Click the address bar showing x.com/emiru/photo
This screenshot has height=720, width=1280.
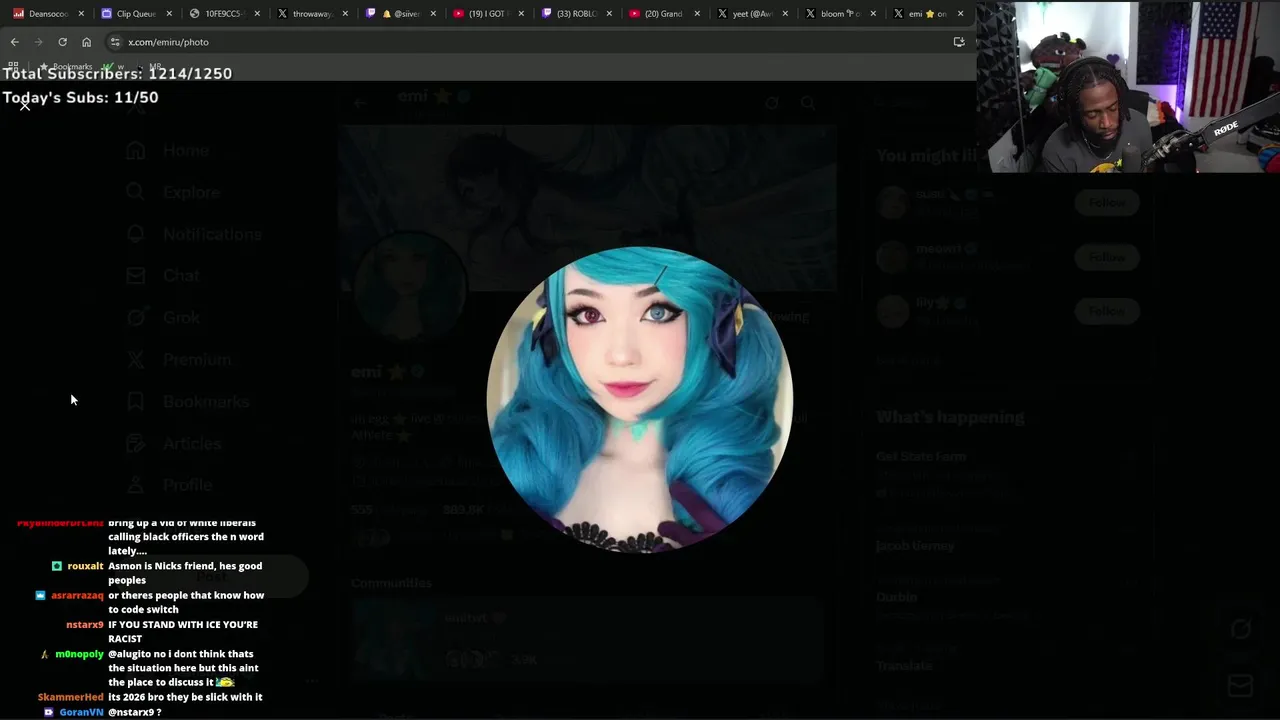point(530,42)
